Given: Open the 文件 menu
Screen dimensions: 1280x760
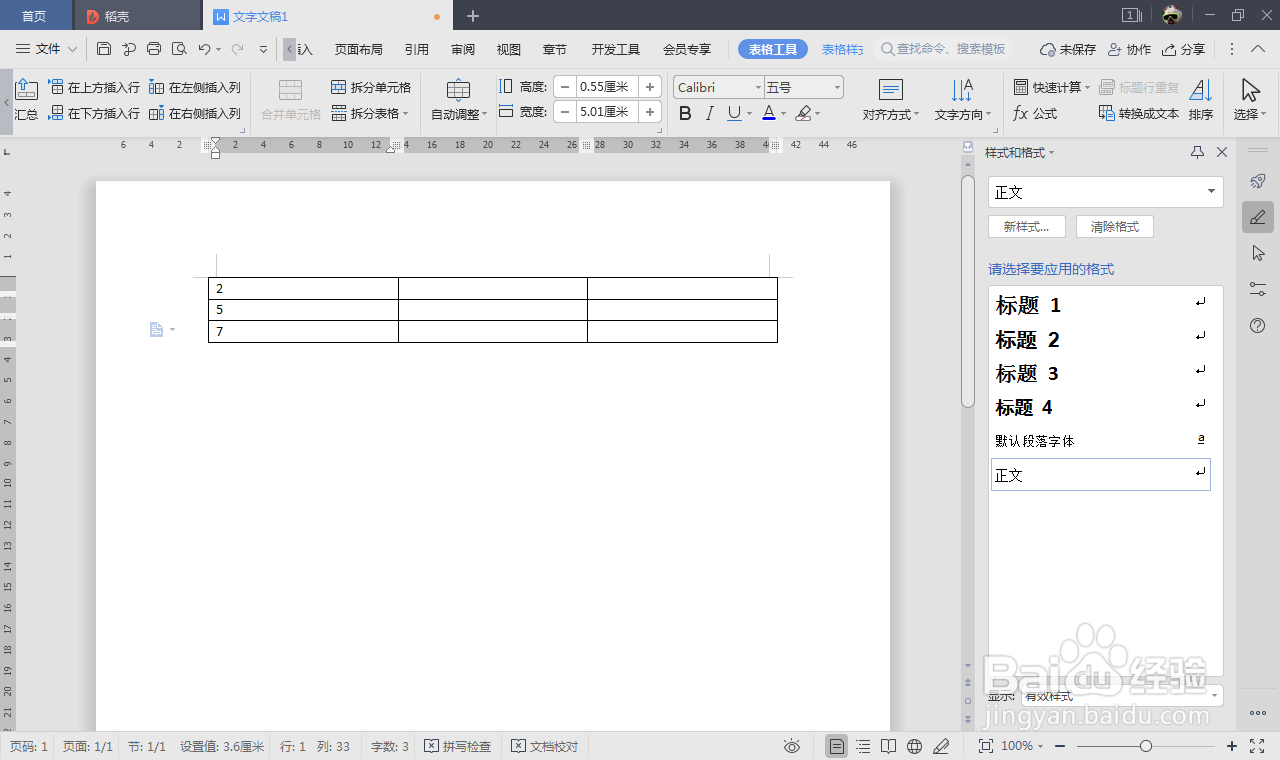Looking at the screenshot, I should coord(47,49).
